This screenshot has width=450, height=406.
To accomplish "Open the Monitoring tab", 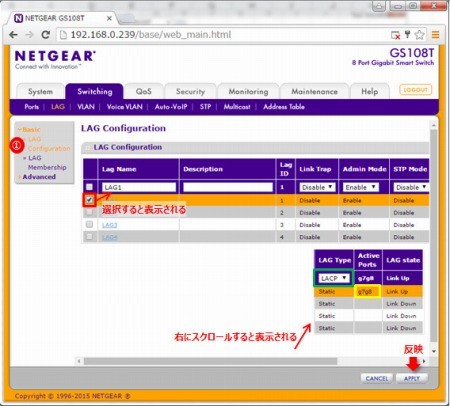I will point(248,92).
